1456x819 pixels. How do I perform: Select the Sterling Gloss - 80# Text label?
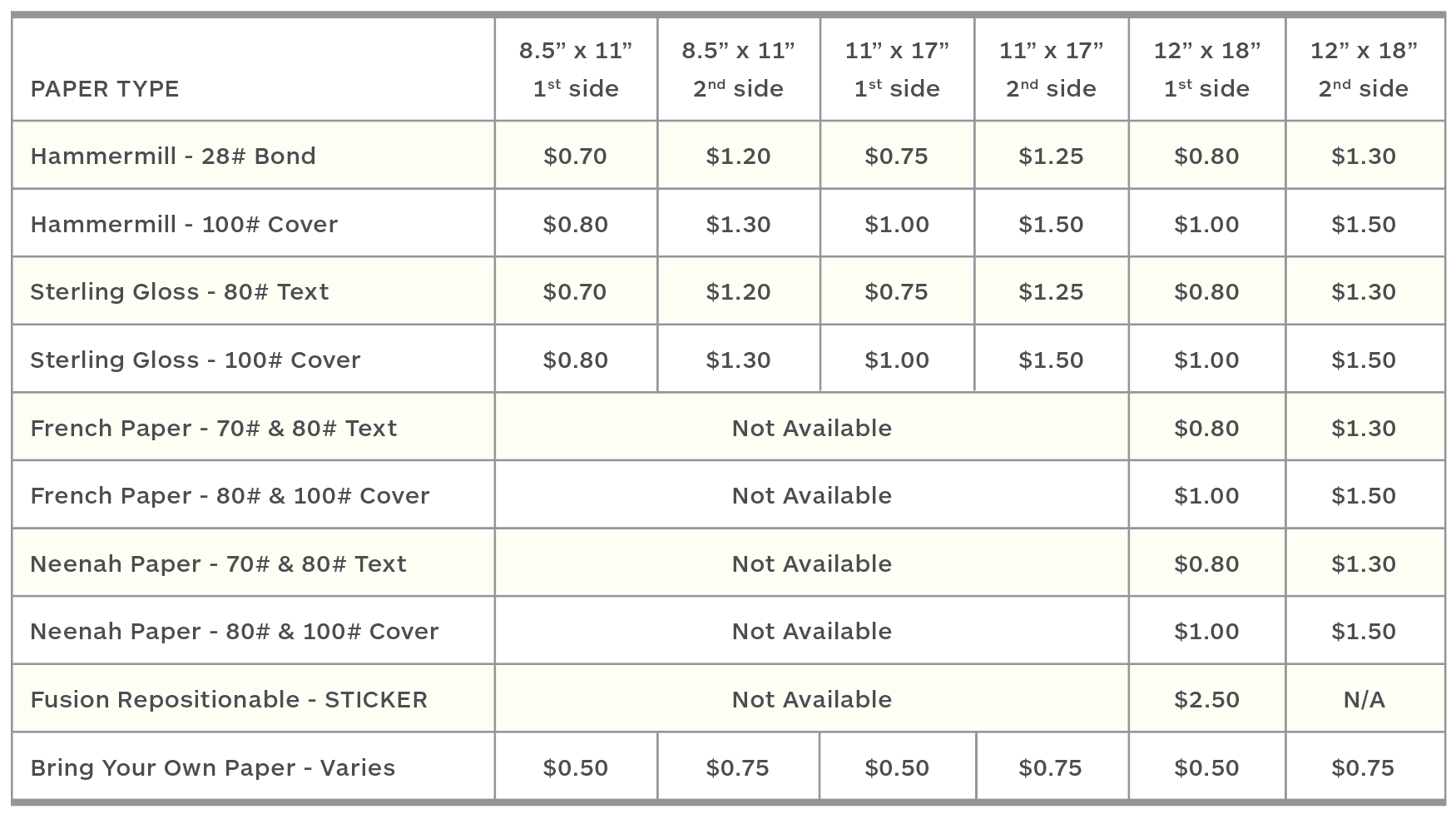(180, 291)
